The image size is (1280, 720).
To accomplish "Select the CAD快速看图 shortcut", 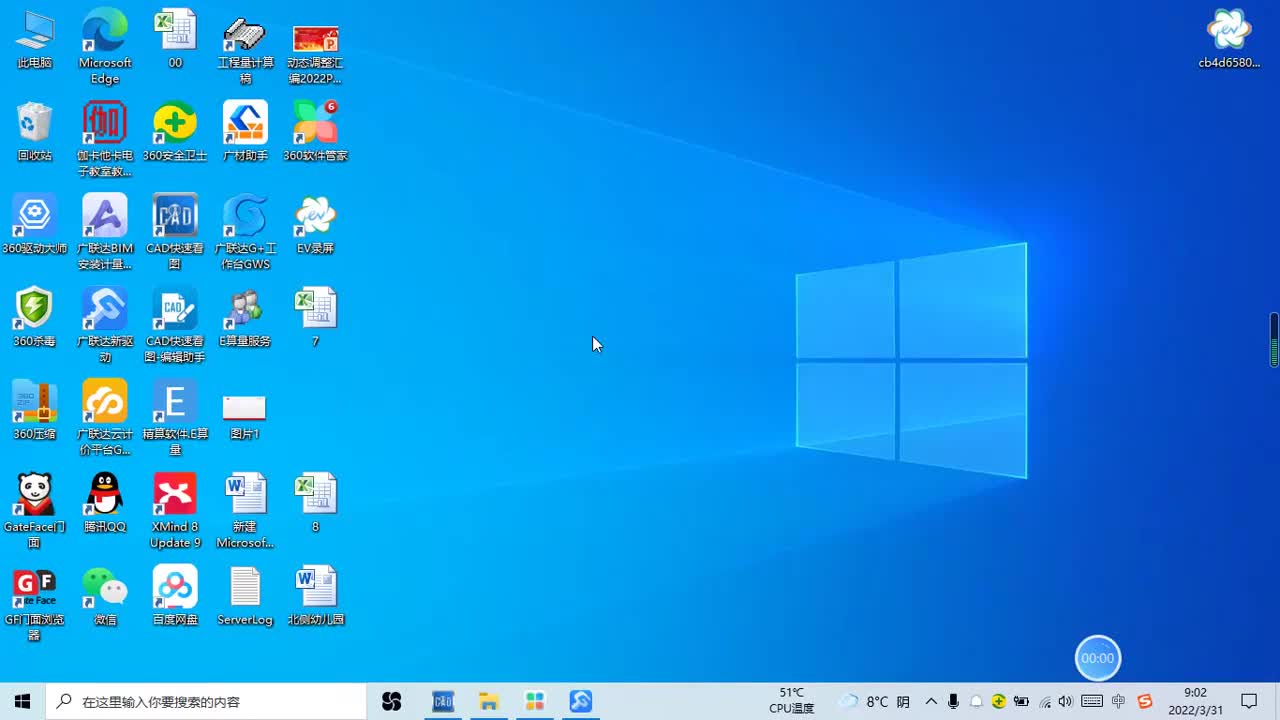I will pyautogui.click(x=175, y=232).
